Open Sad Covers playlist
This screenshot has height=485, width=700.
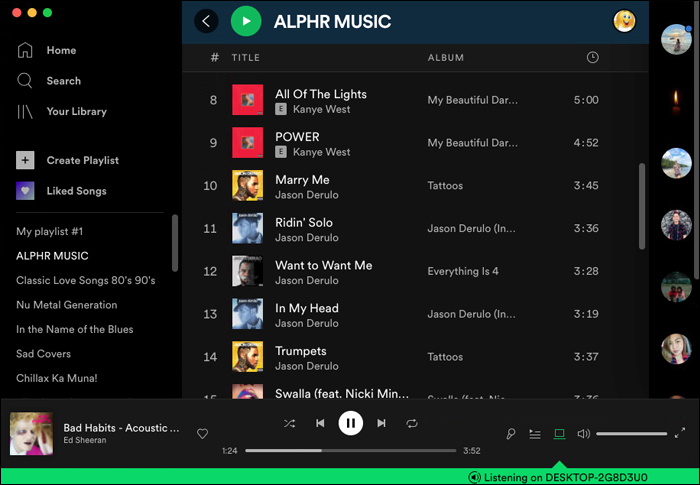[x=43, y=354]
